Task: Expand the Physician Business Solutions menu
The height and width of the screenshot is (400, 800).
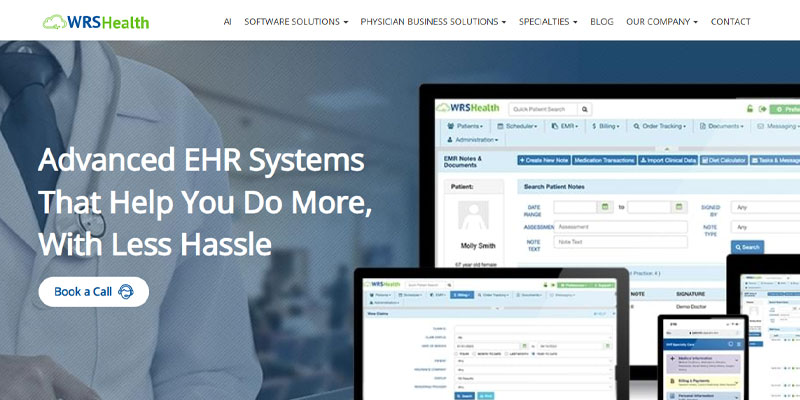Action: (x=433, y=21)
